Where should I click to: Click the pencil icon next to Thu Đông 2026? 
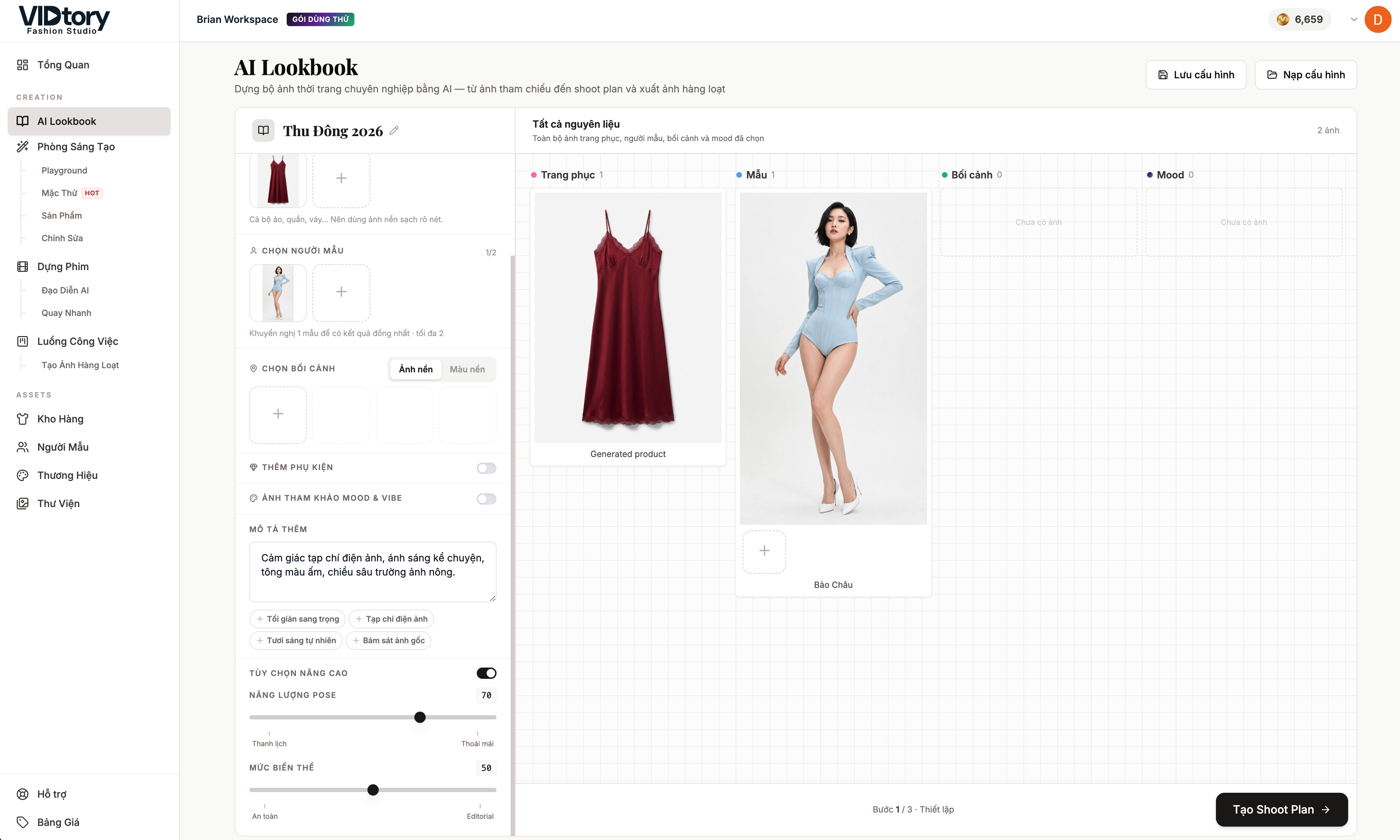394,131
